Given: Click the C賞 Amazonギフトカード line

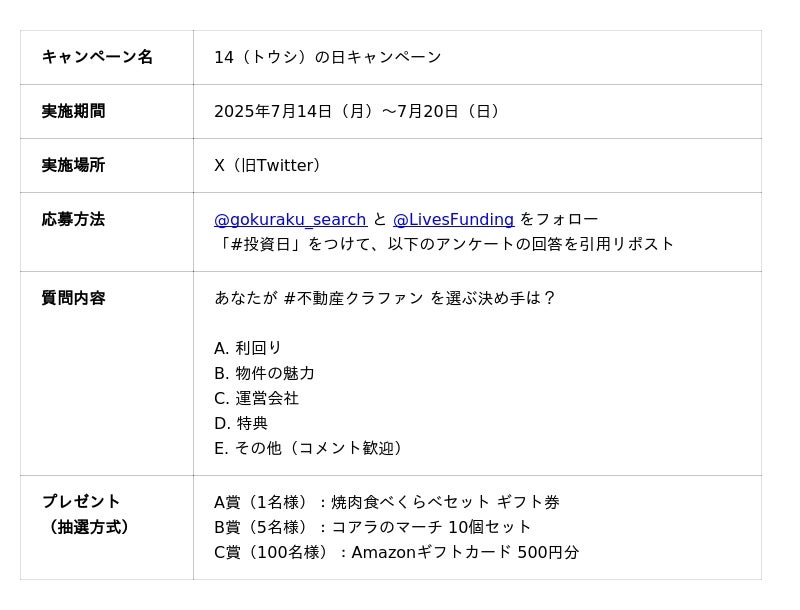Looking at the screenshot, I should [396, 552].
